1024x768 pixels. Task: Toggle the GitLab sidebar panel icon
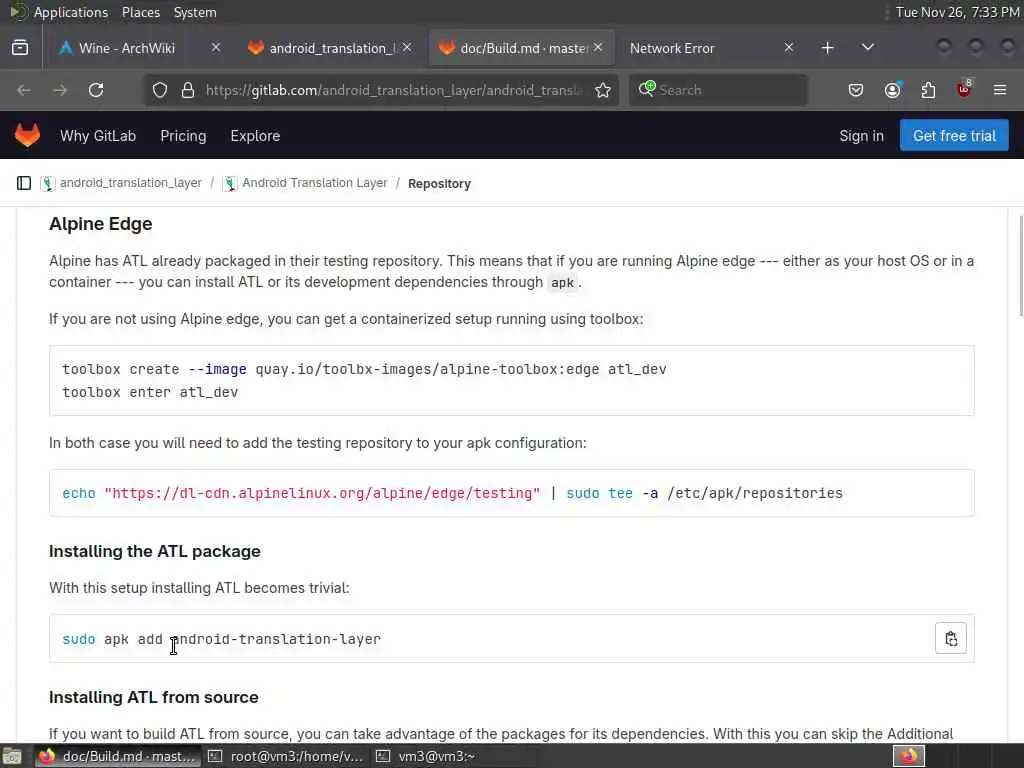point(24,183)
